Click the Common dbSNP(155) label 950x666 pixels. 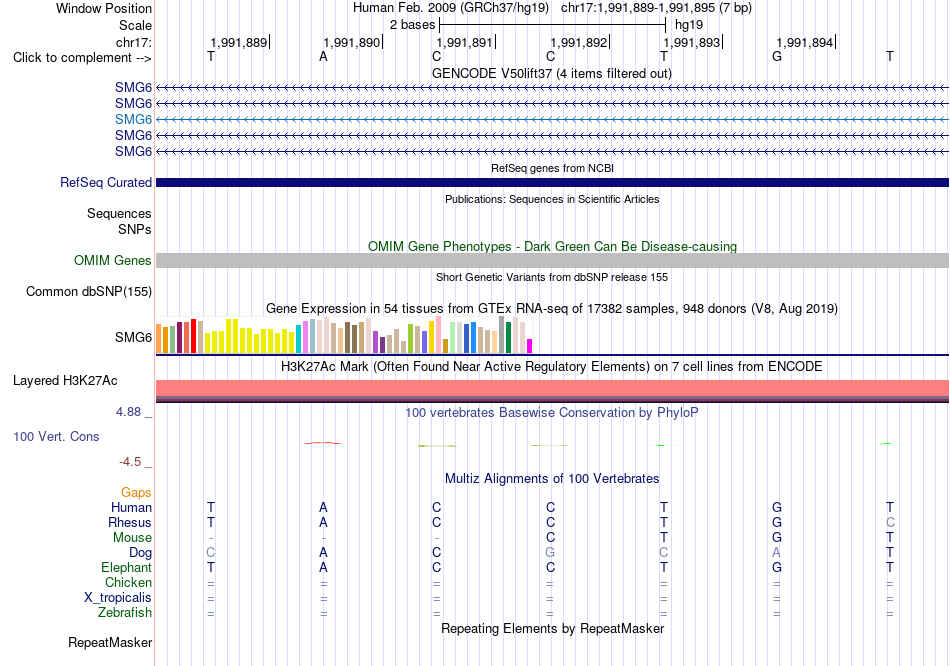[88, 291]
